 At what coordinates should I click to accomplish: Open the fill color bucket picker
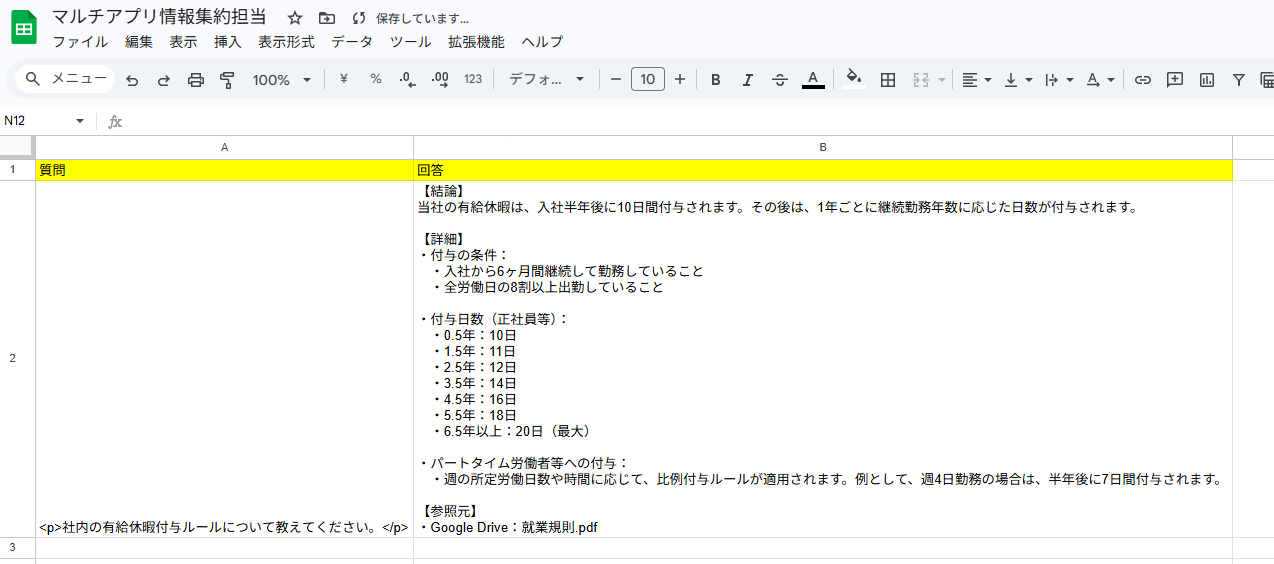tap(854, 80)
